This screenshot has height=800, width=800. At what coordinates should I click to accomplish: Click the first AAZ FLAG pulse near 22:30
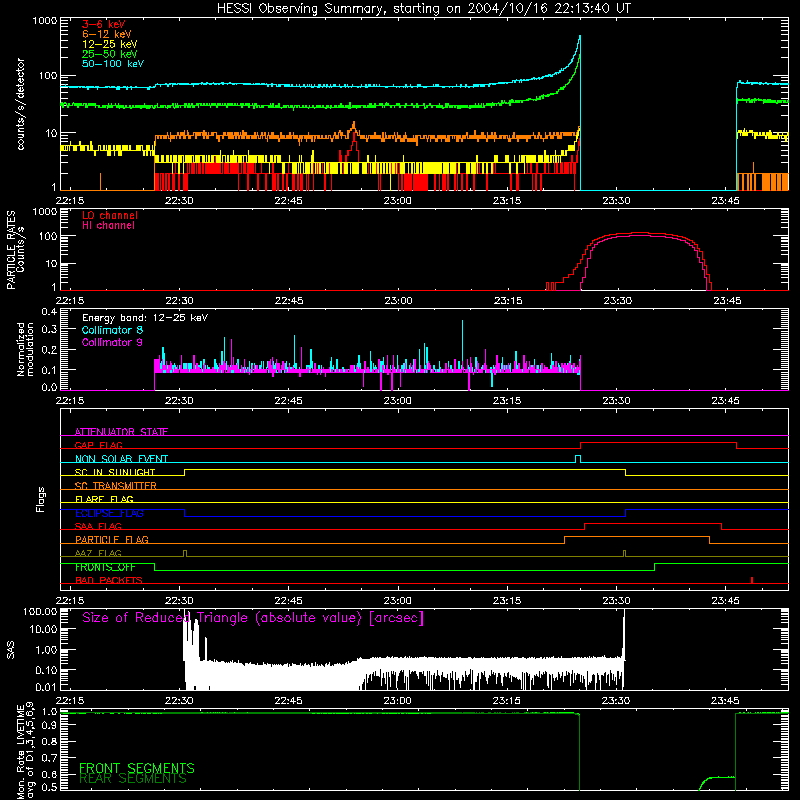click(185, 553)
